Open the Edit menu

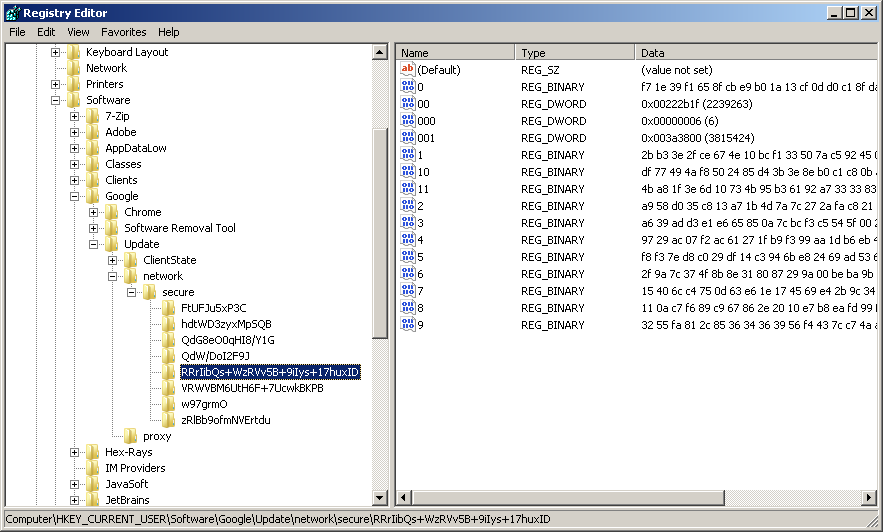point(46,32)
